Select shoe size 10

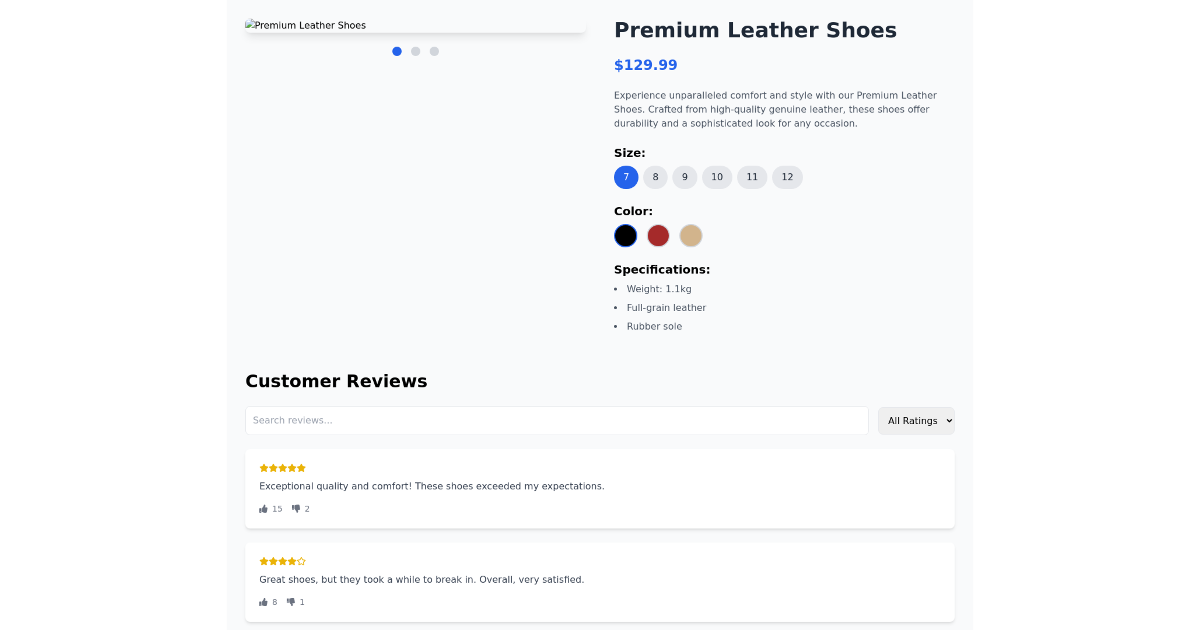(x=717, y=177)
